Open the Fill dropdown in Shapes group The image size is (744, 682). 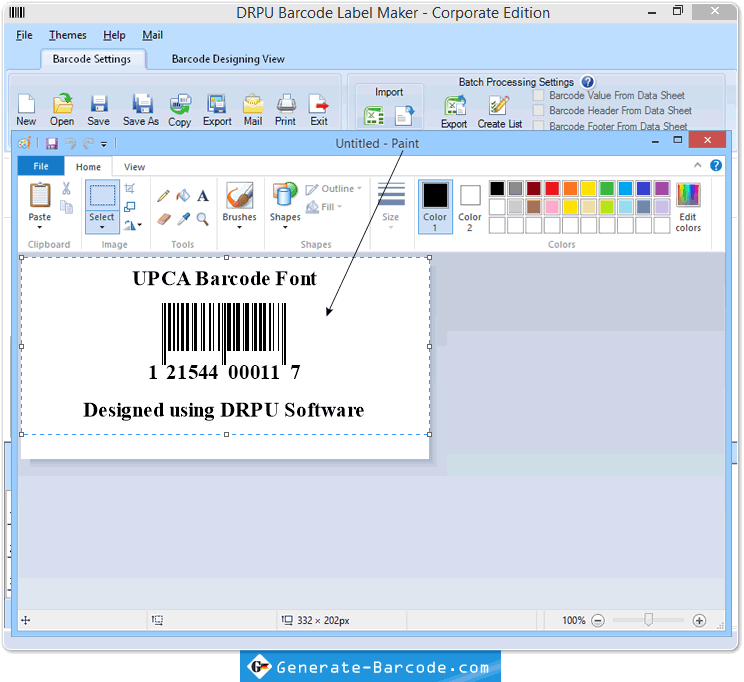point(324,207)
